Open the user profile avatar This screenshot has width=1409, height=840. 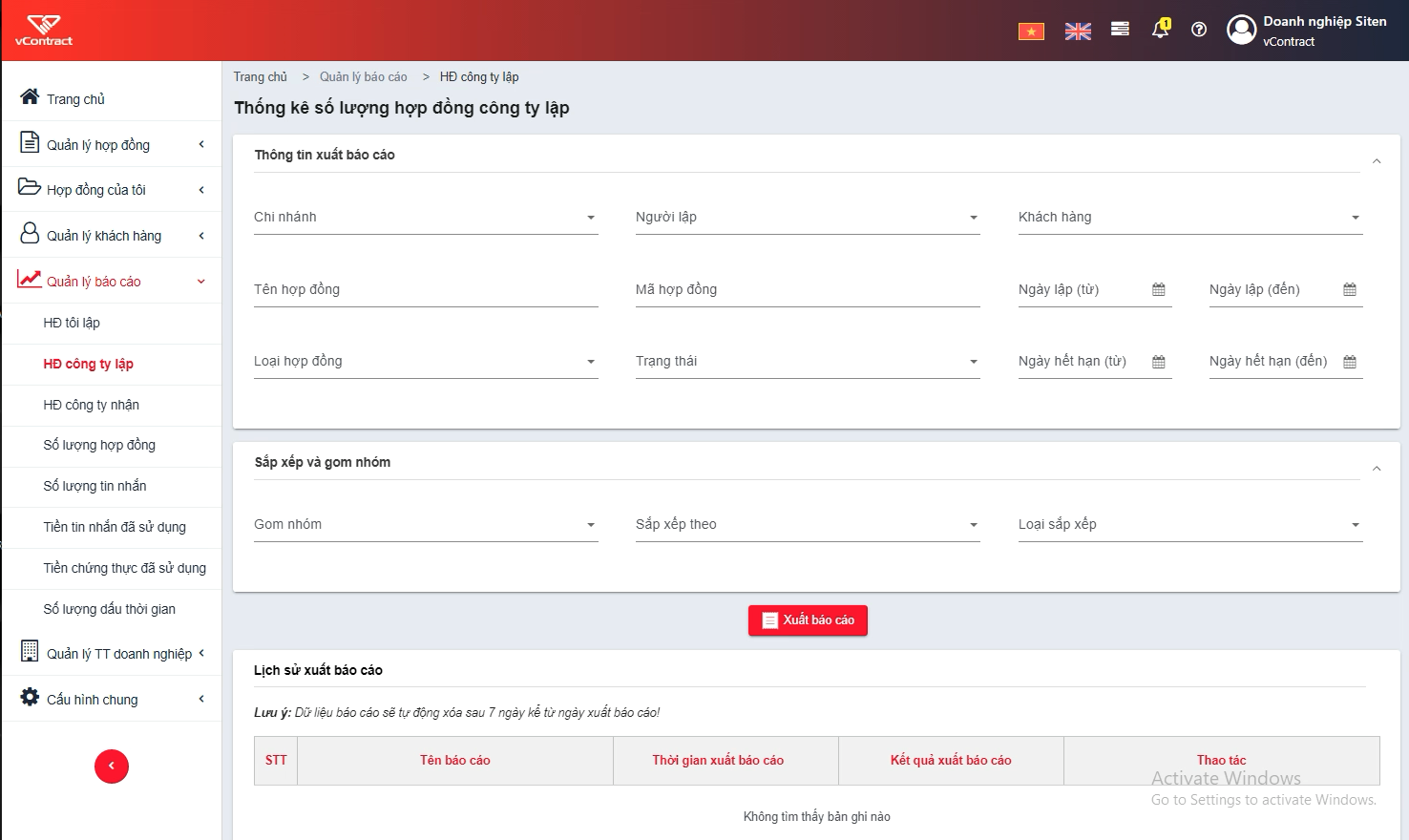pyautogui.click(x=1241, y=30)
